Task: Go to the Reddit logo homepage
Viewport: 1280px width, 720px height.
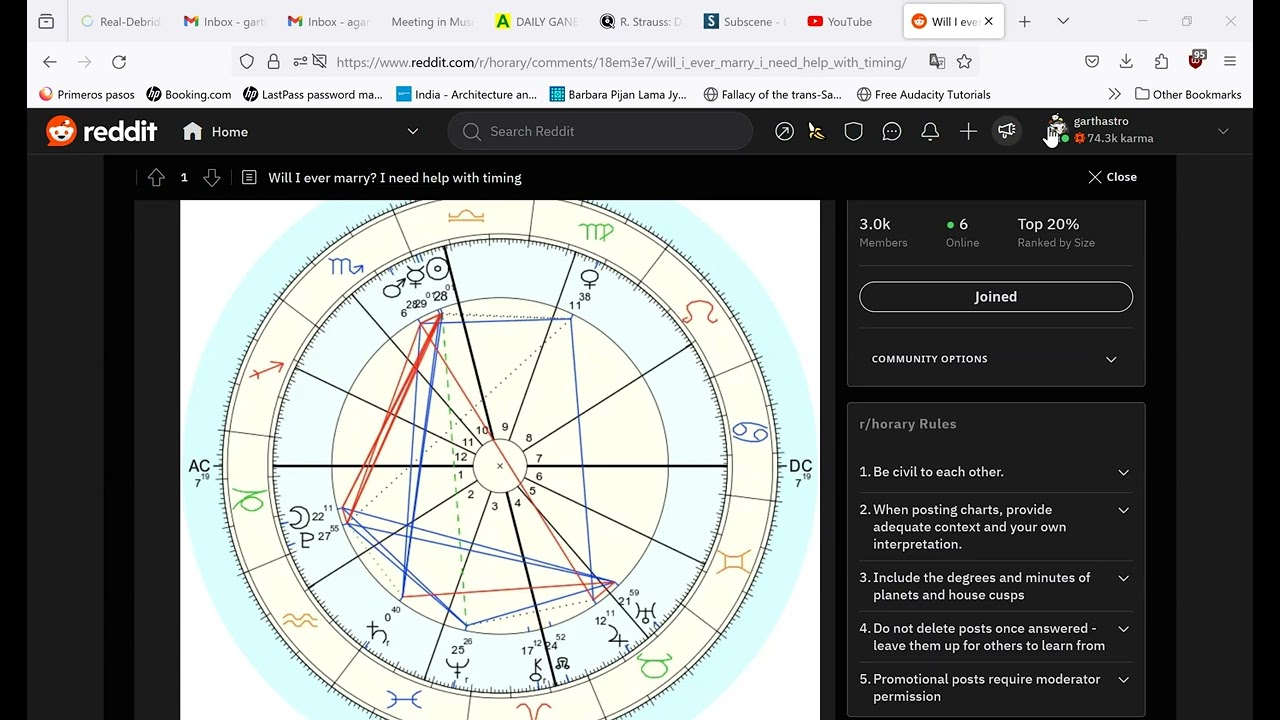Action: point(102,132)
